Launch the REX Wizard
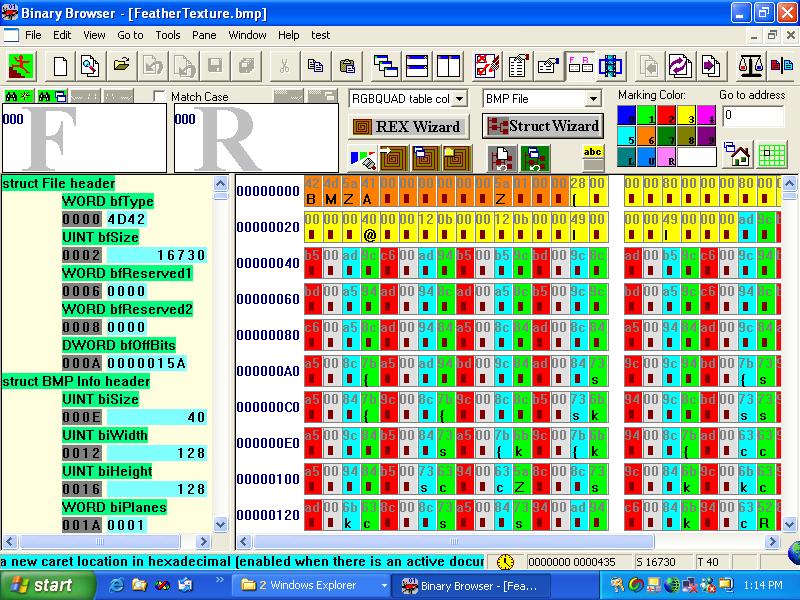 tap(410, 127)
